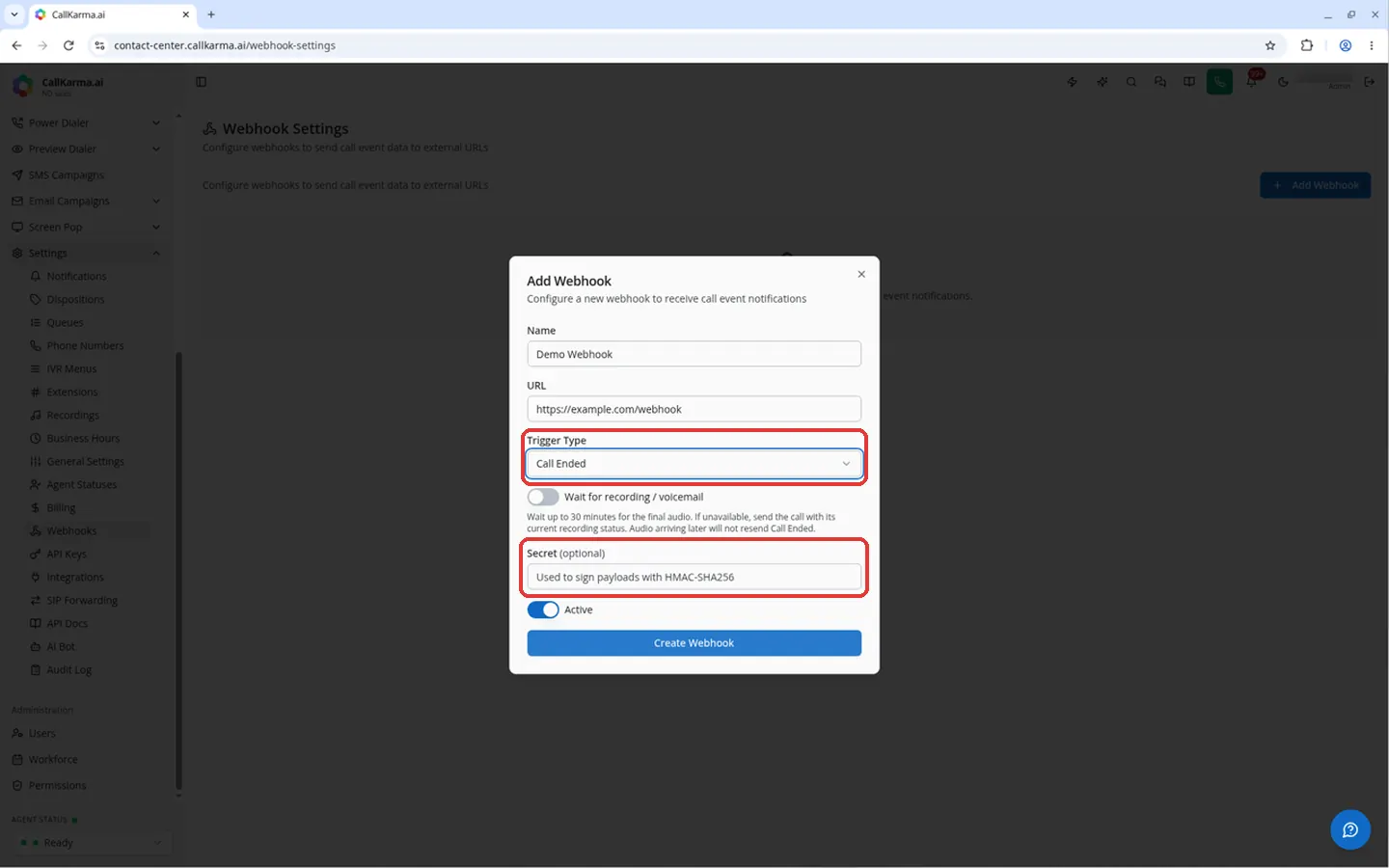
Task: Toggle the sidebar panel icon
Action: pyautogui.click(x=202, y=82)
